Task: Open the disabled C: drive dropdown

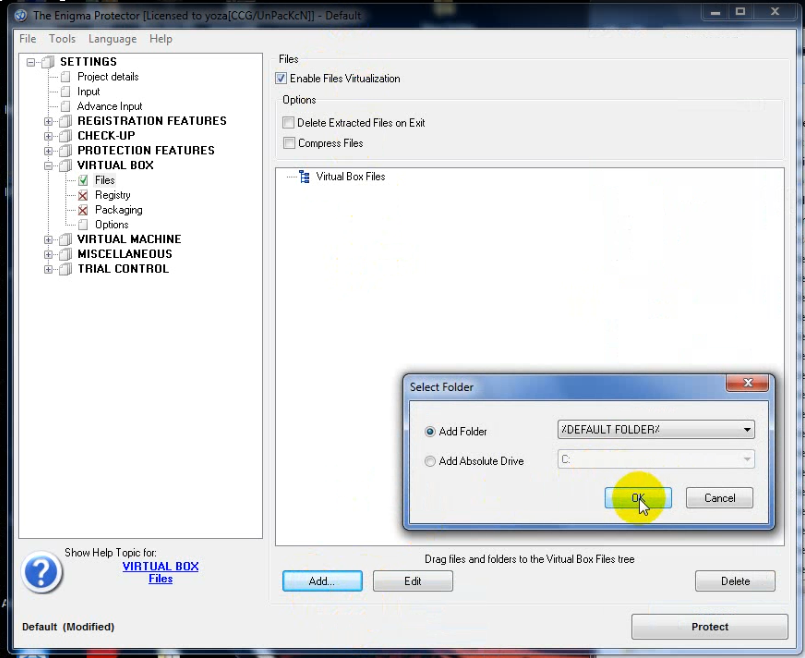Action: click(x=656, y=459)
